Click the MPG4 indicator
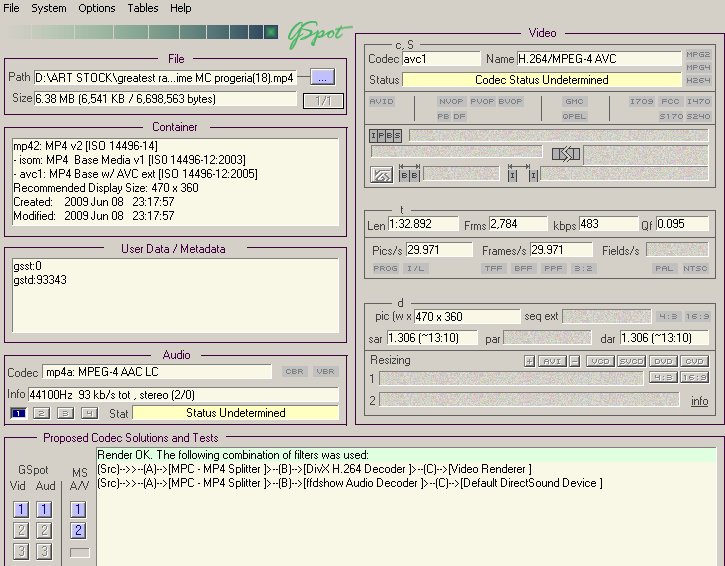The height and width of the screenshot is (566, 725). (698, 68)
